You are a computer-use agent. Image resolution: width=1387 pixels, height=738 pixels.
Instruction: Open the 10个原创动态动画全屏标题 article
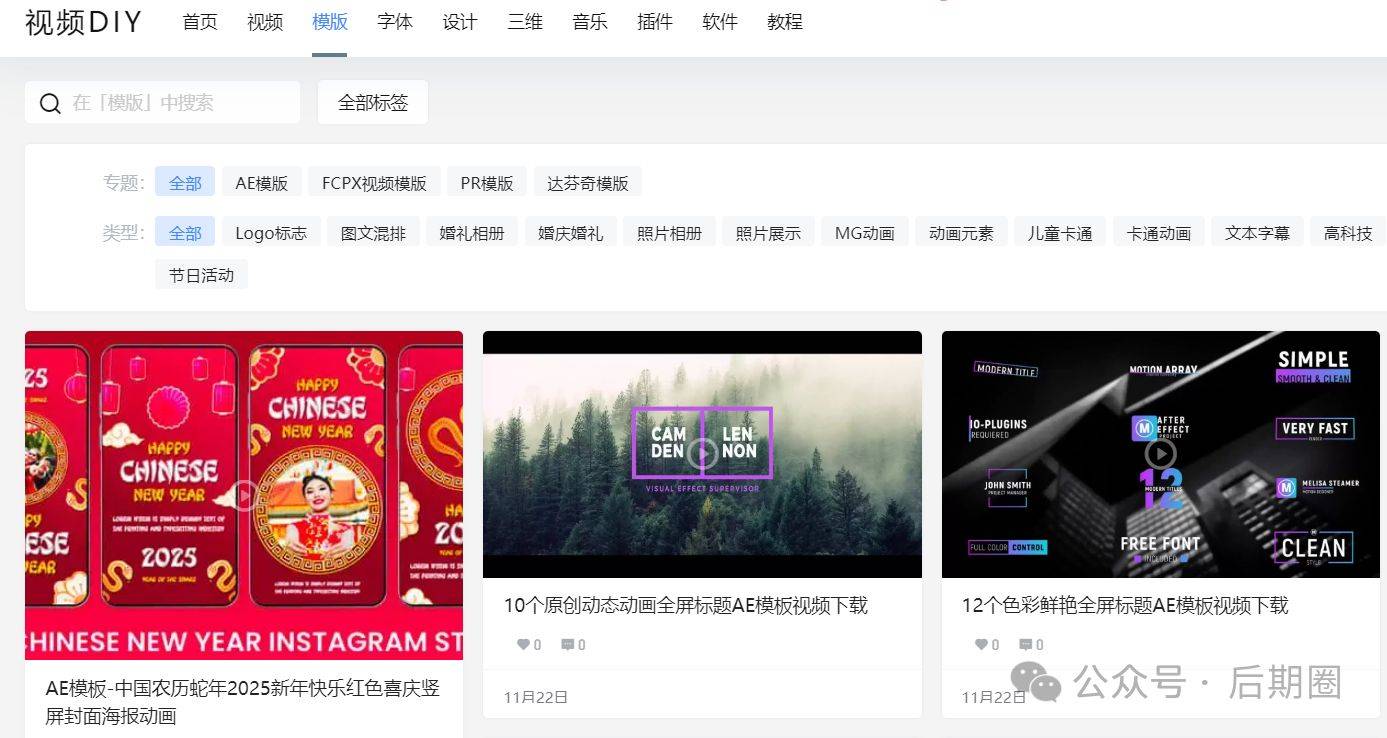click(685, 605)
